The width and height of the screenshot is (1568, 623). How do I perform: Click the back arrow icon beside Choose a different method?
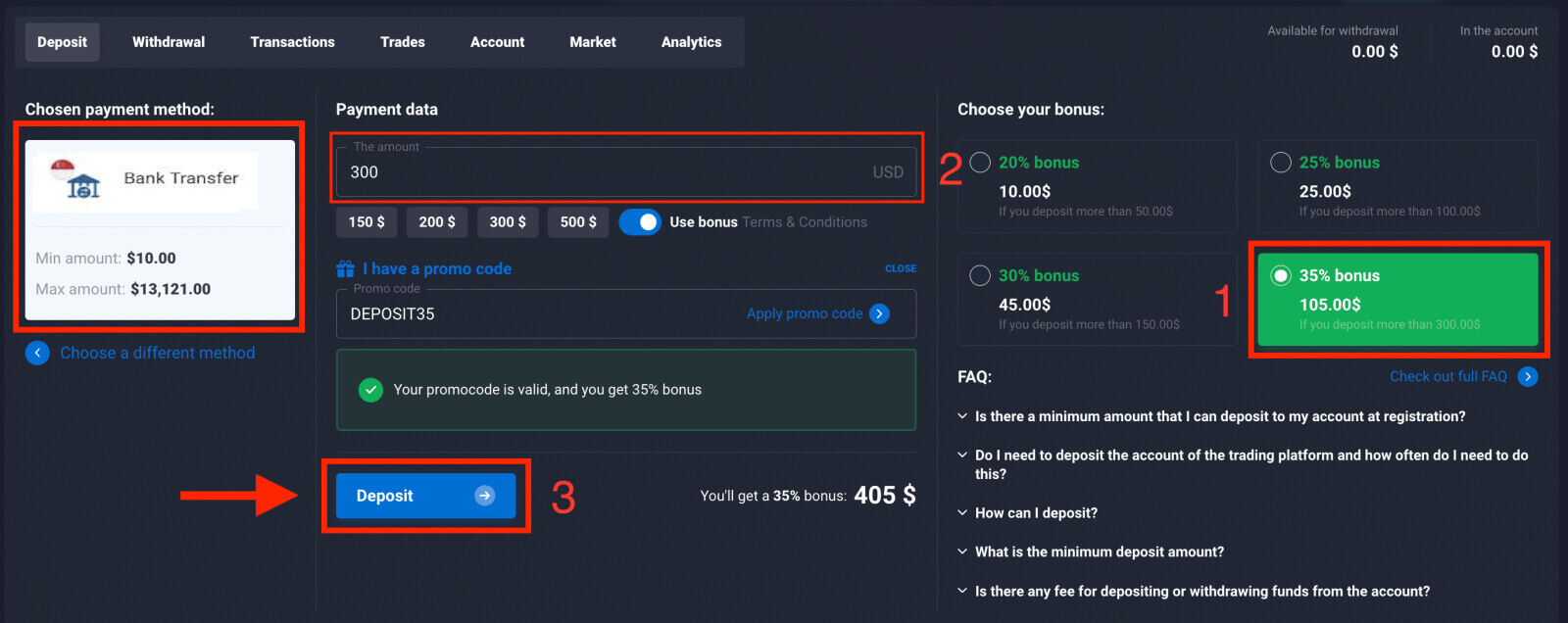[37, 353]
